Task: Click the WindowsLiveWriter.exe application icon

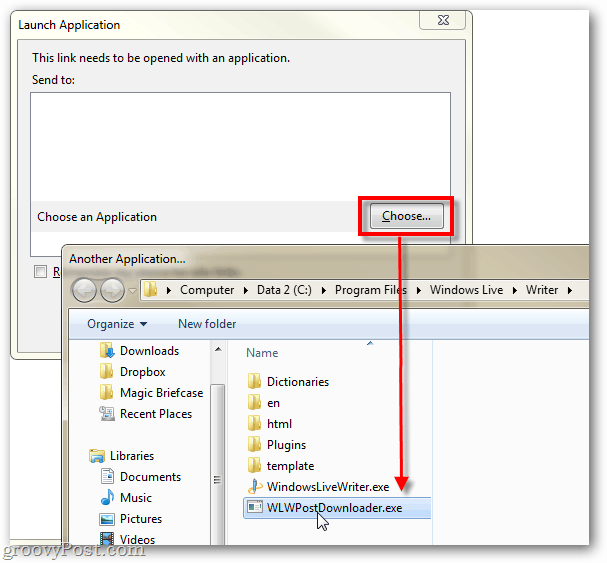Action: (255, 486)
